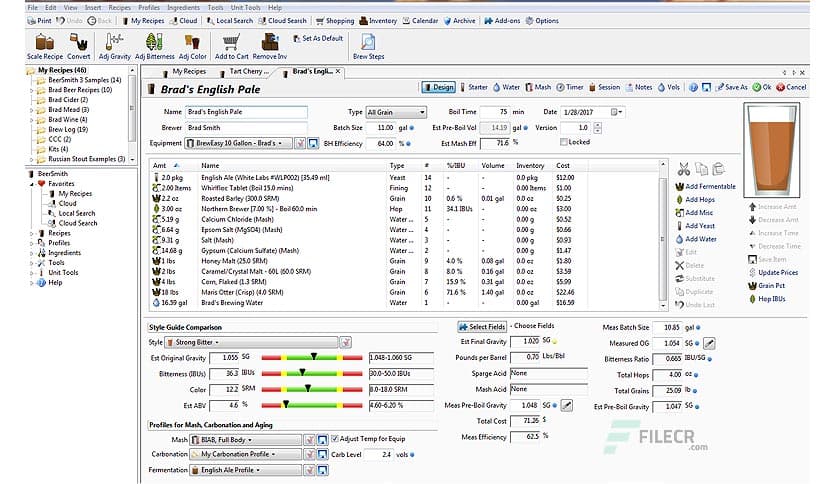Open the Adj Gravity tool

[x=115, y=46]
